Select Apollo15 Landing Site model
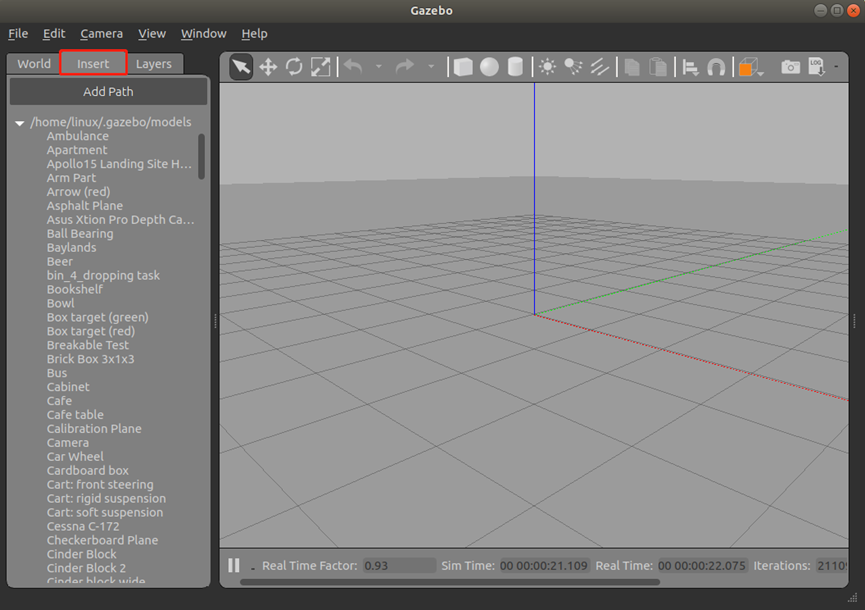The width and height of the screenshot is (865, 610). pyautogui.click(x=119, y=164)
